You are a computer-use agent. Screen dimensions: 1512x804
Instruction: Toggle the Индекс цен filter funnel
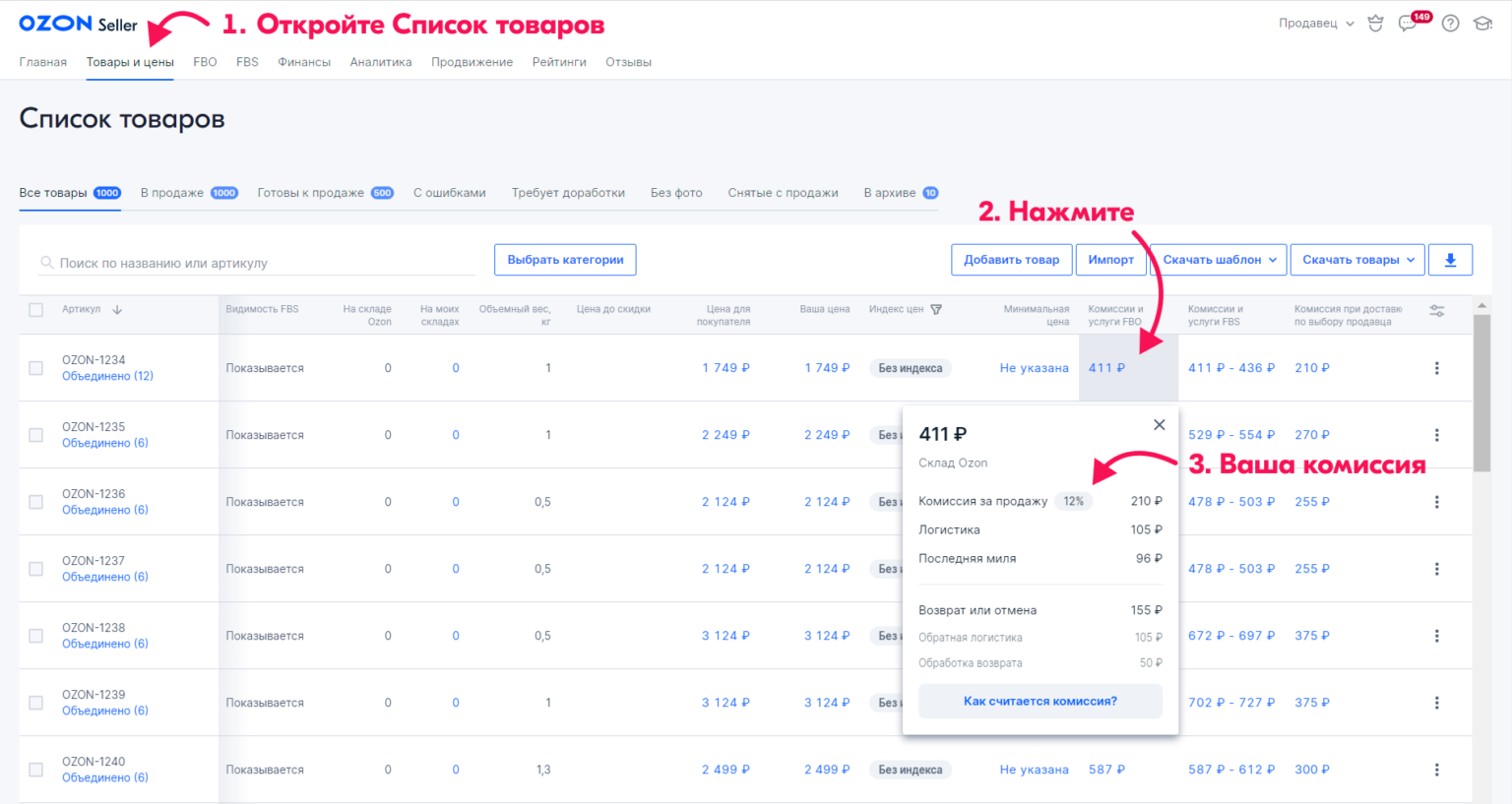pyautogui.click(x=936, y=309)
